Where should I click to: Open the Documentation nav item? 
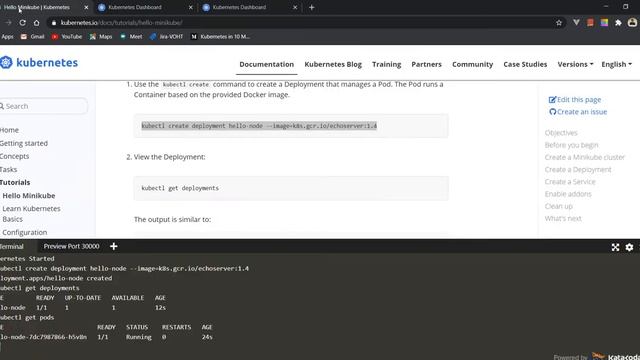(x=267, y=64)
